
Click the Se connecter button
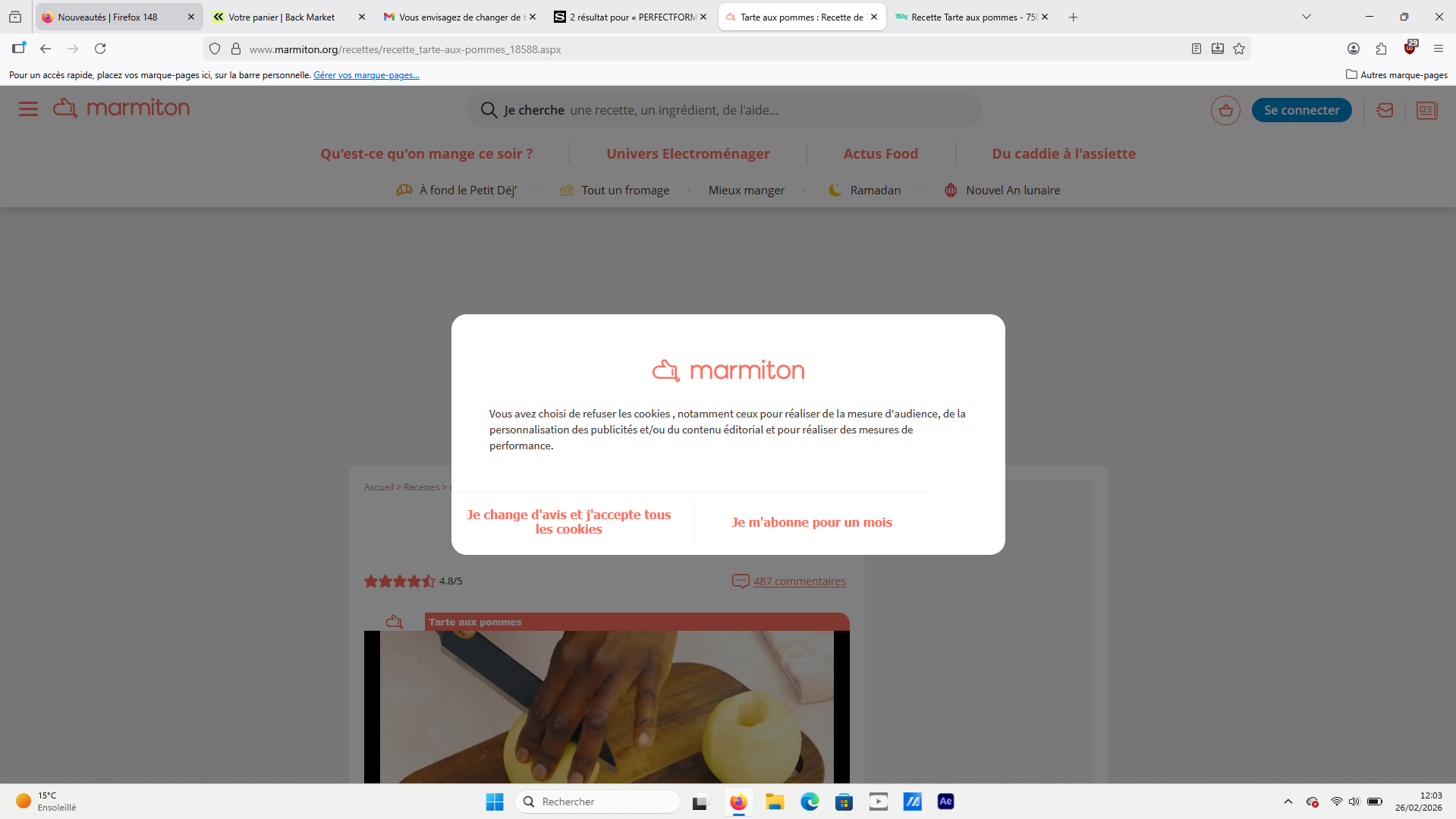tap(1301, 111)
